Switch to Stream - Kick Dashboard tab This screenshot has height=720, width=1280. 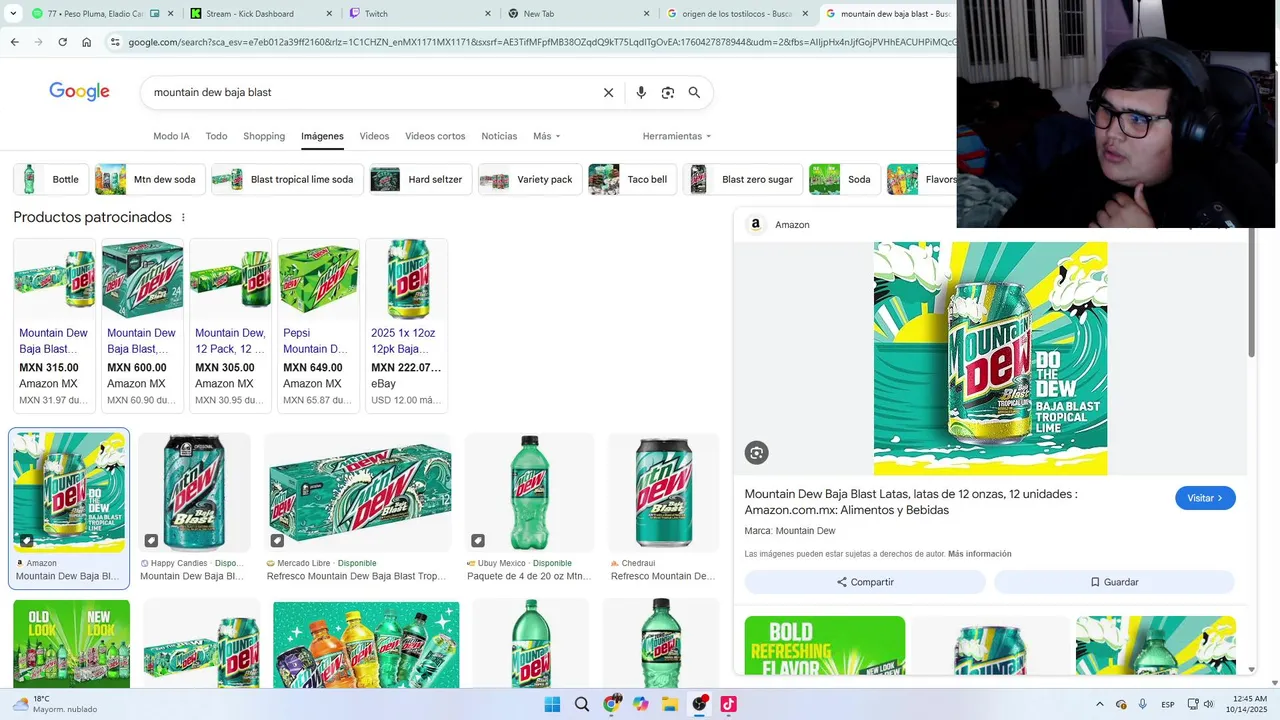point(262,14)
